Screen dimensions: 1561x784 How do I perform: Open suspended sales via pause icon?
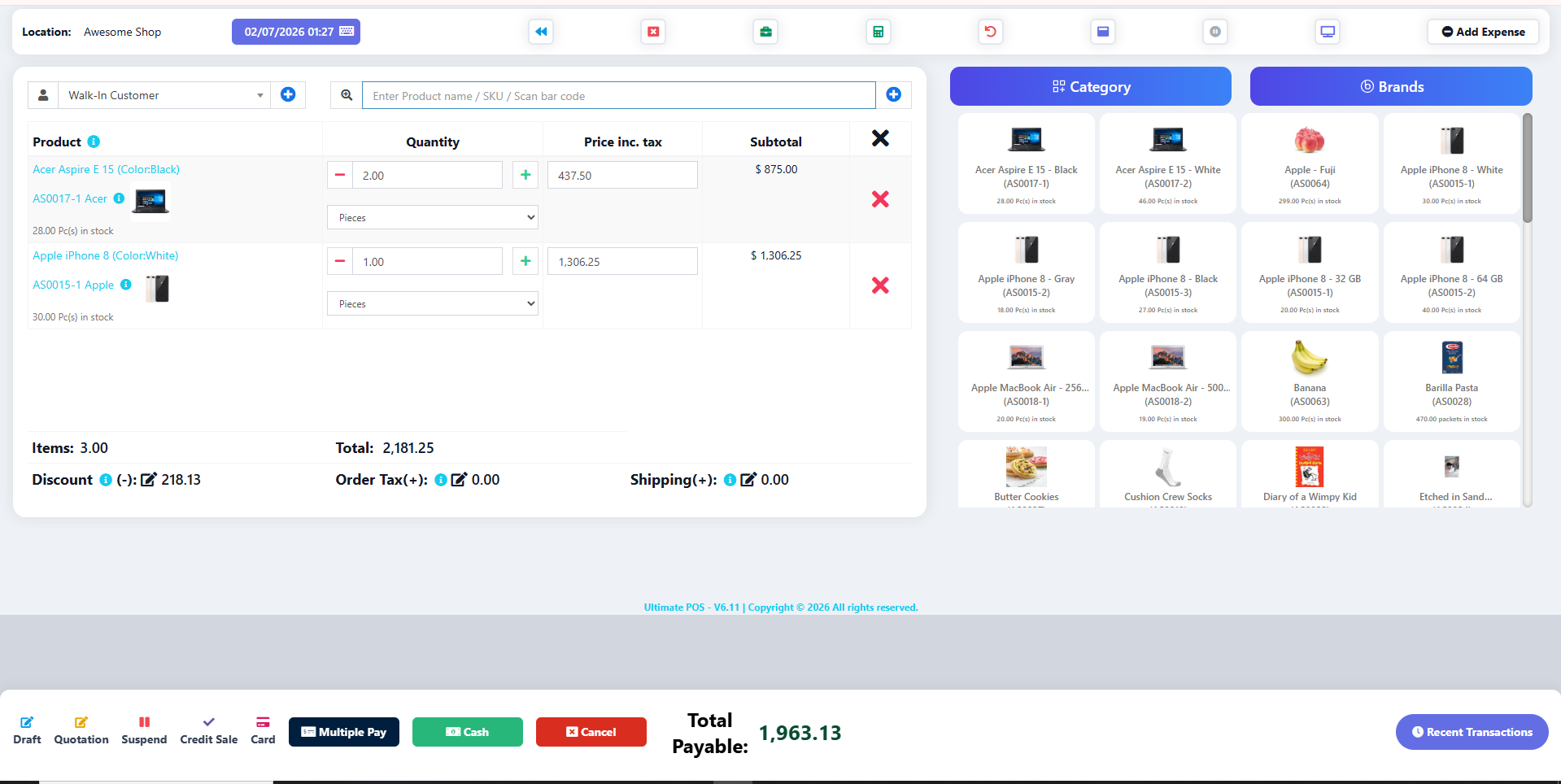click(x=1214, y=32)
